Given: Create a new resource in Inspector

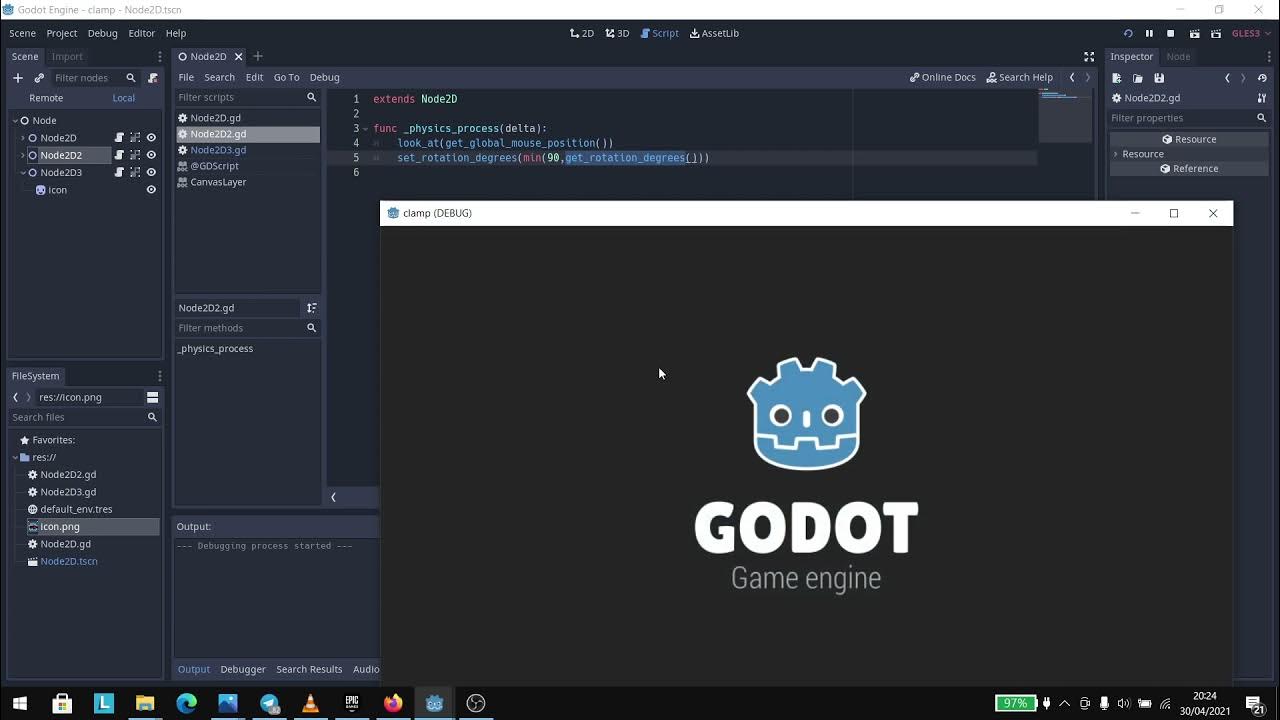Looking at the screenshot, I should point(1117,77).
